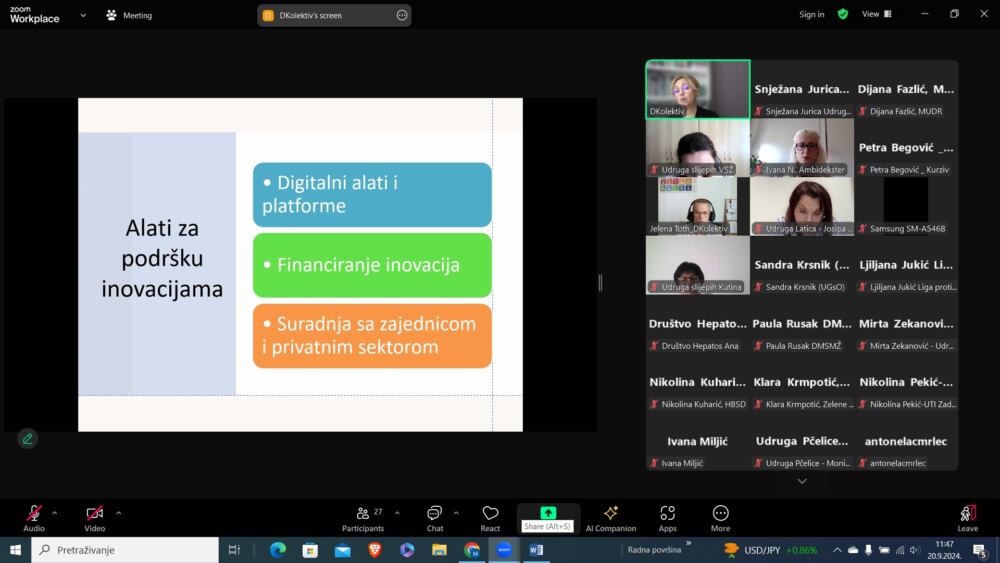1000x563 pixels.
Task: Show hidden system tray icons
Action: coord(837,550)
